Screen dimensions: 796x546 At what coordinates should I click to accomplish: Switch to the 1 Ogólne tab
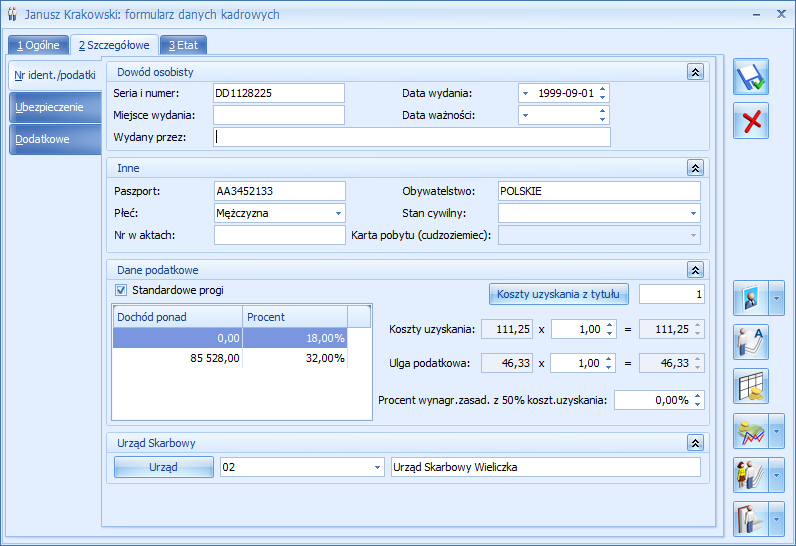[x=38, y=45]
